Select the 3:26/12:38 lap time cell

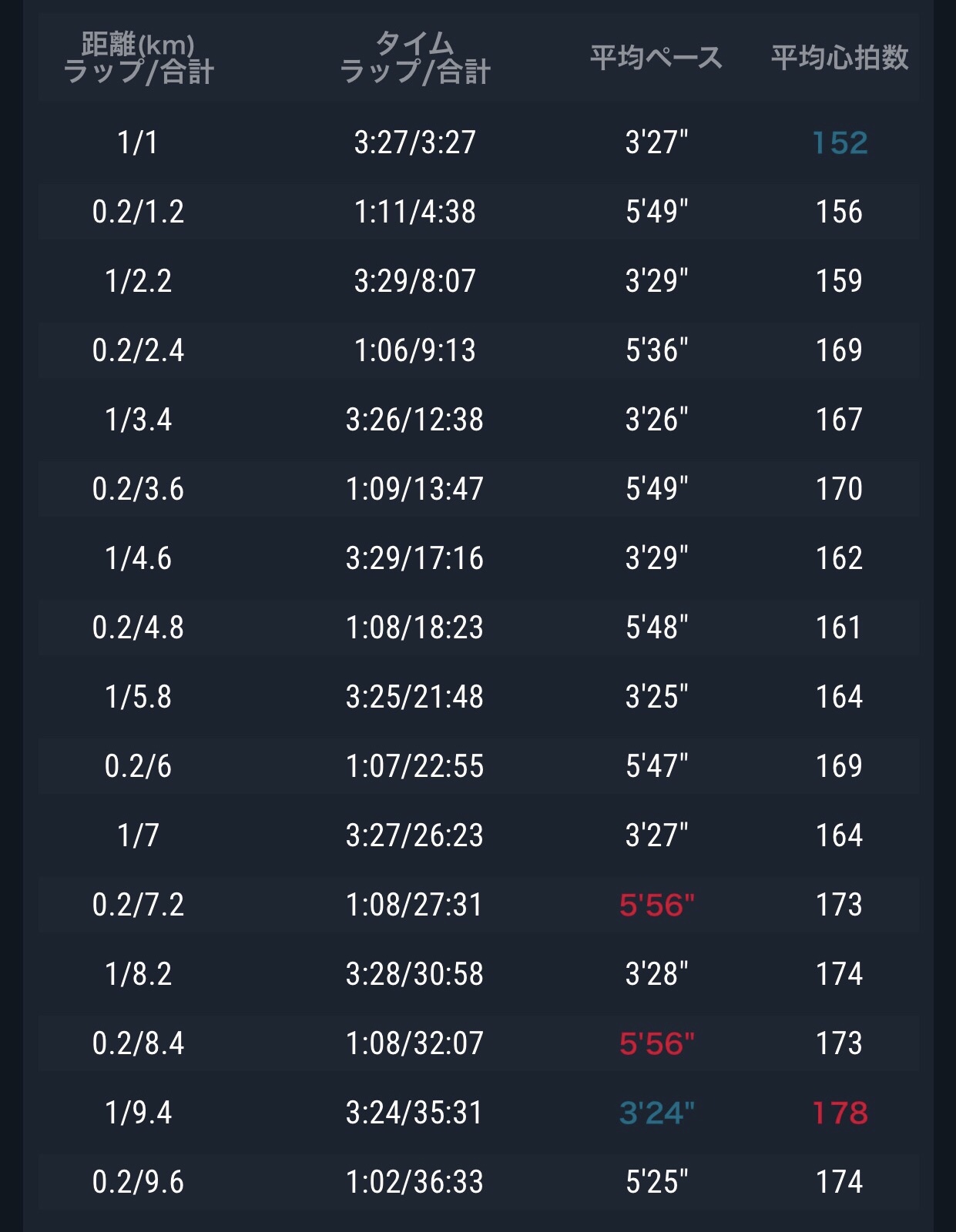pyautogui.click(x=414, y=420)
